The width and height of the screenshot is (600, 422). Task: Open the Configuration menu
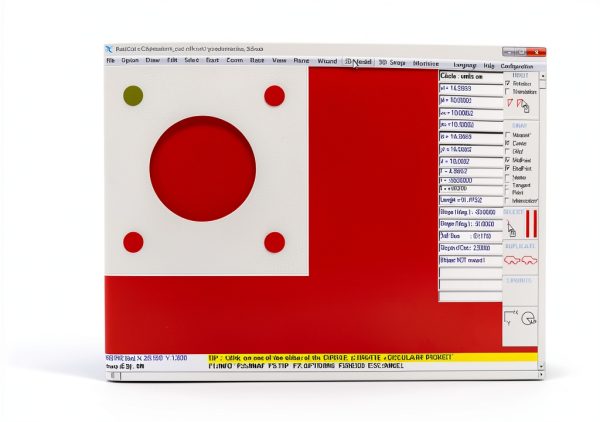517,66
